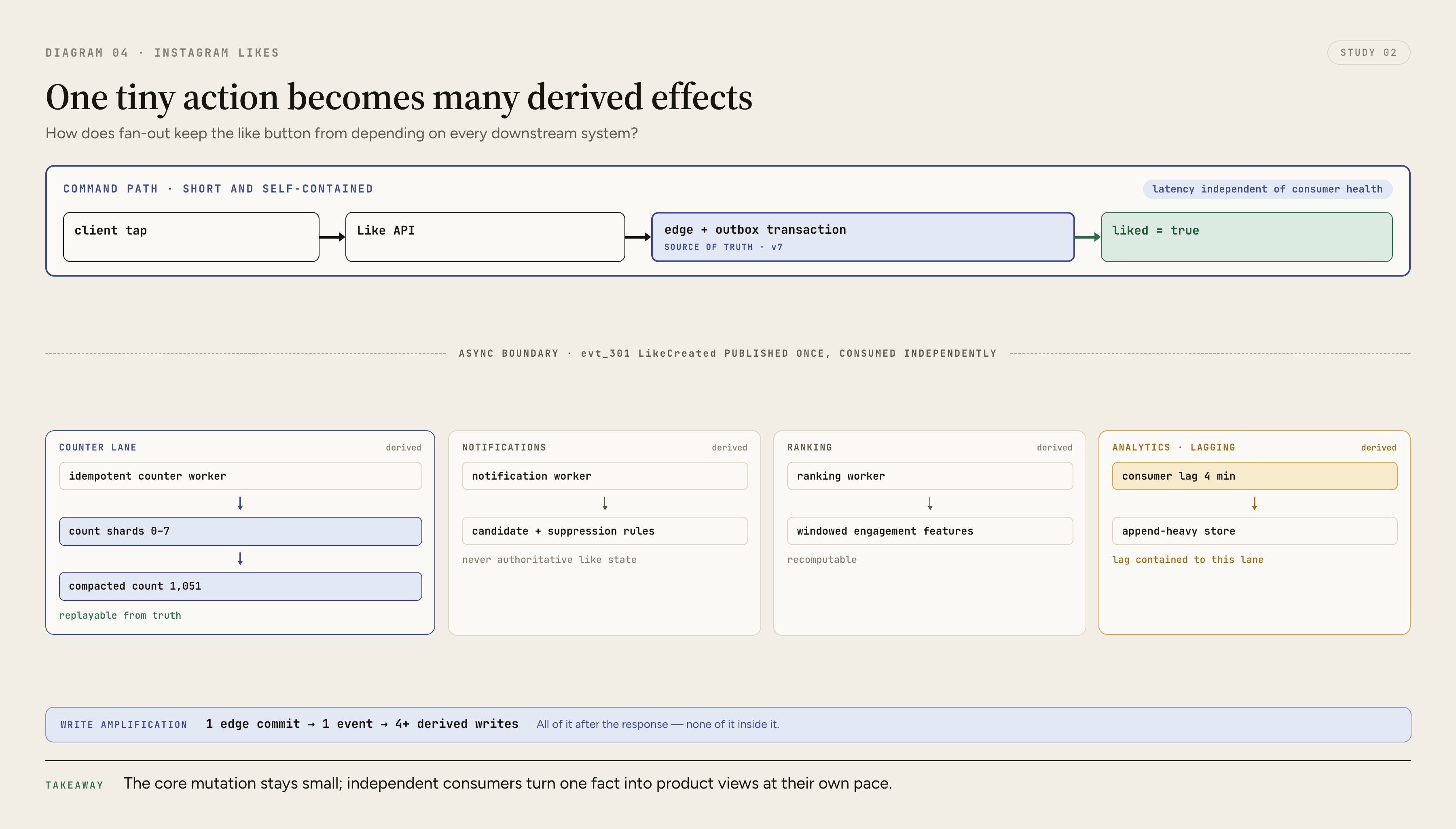The image size is (1456, 829).
Task: Click the TAKEAWAY label
Action: 74,785
